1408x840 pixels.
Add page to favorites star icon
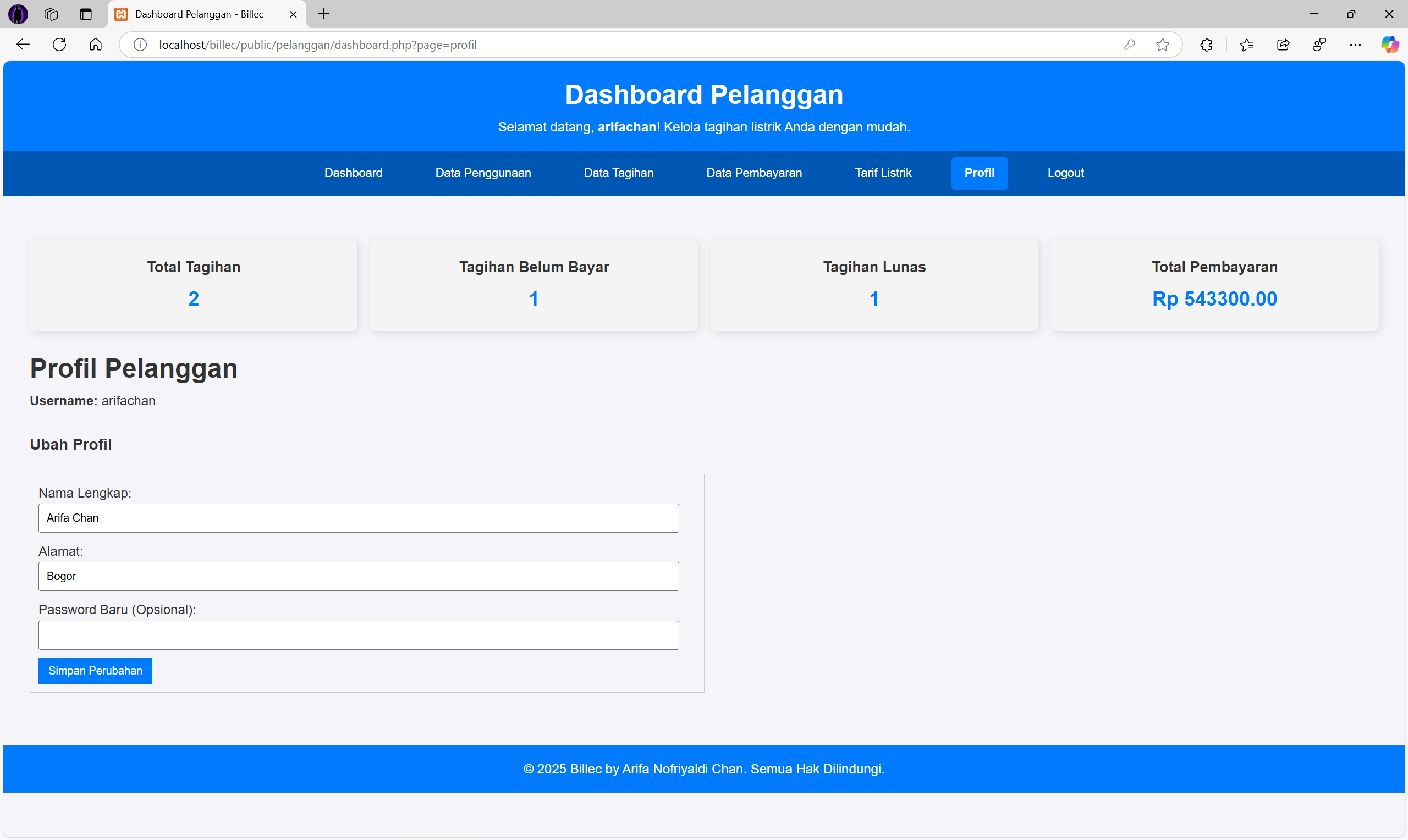(x=1163, y=45)
